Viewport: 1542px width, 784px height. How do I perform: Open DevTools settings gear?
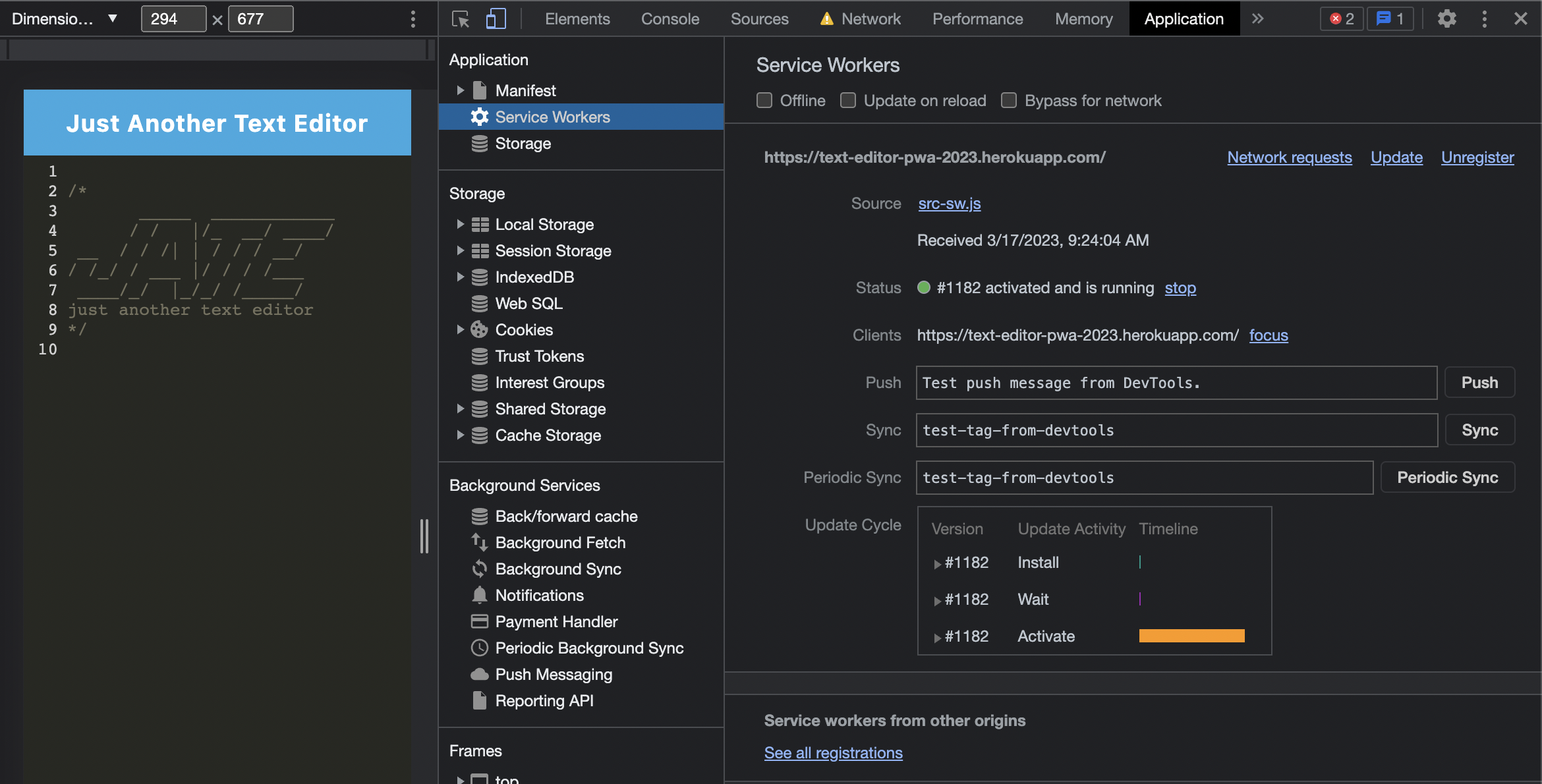click(x=1446, y=19)
